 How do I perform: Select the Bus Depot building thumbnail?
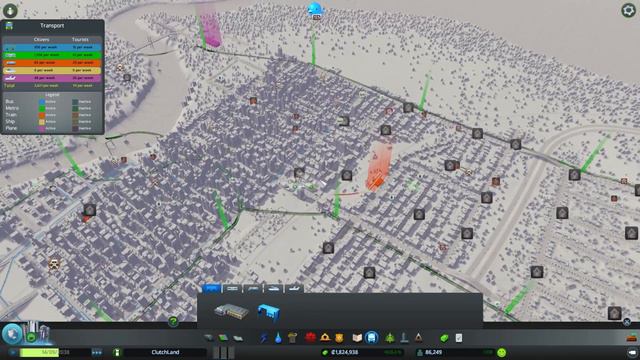[x=231, y=311]
